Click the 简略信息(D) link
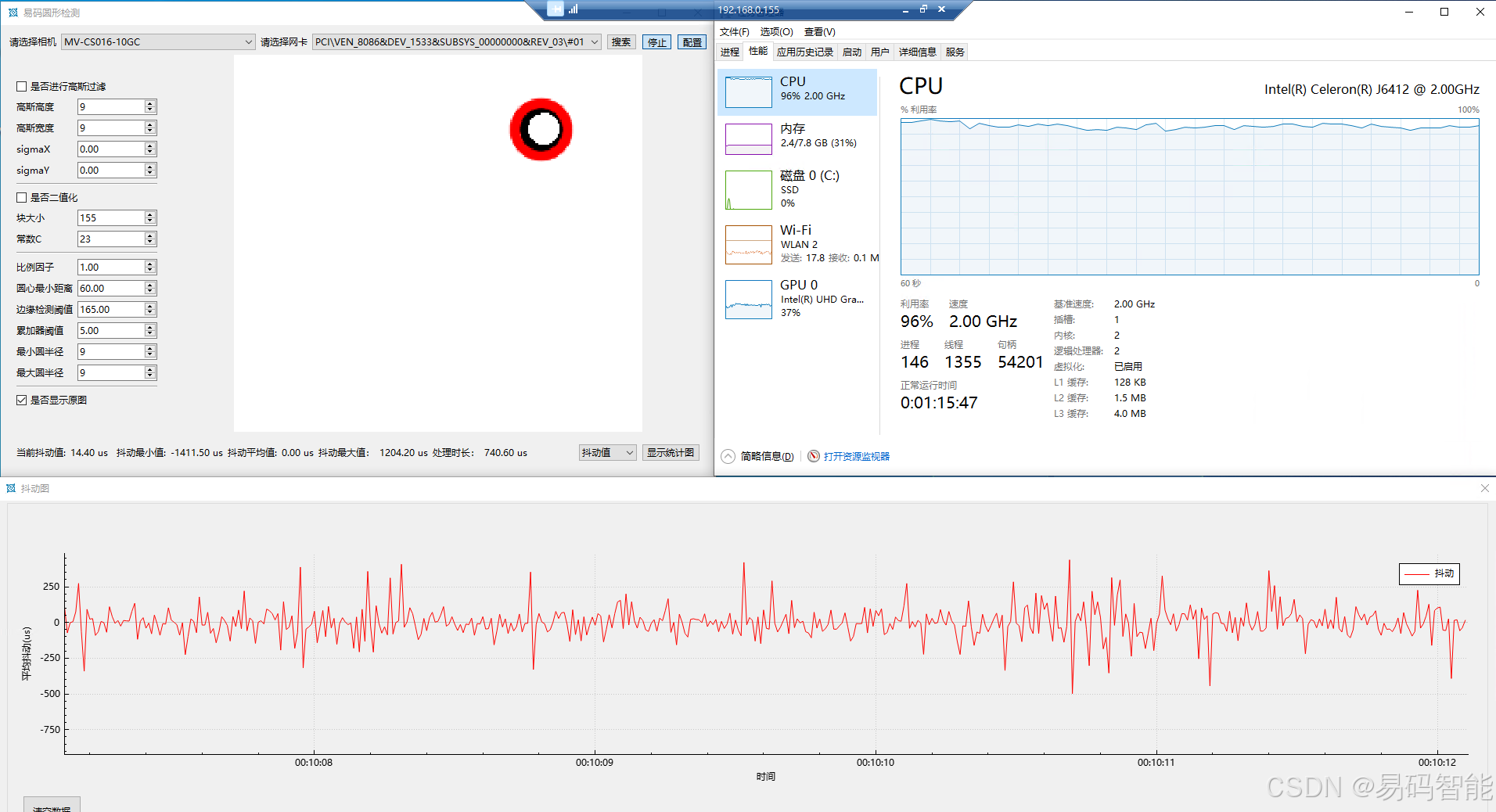The image size is (1496, 812). tap(767, 456)
